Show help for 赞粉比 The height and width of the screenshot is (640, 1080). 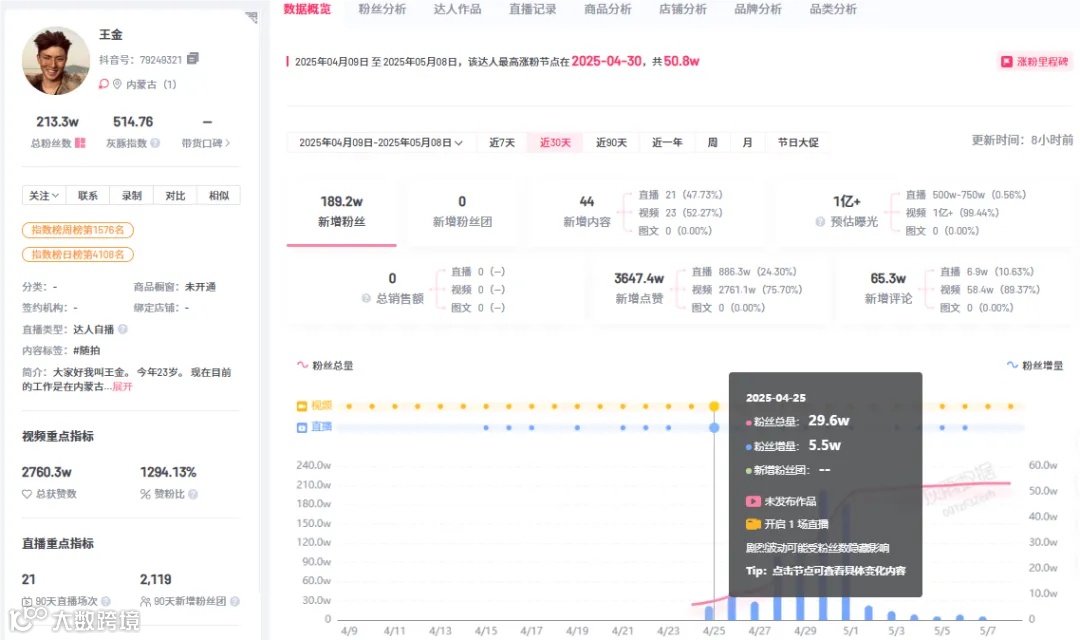(193, 494)
